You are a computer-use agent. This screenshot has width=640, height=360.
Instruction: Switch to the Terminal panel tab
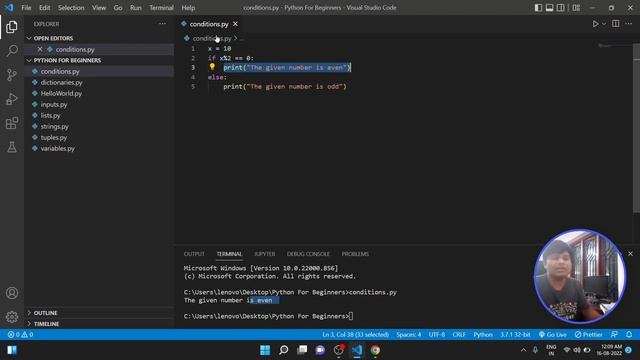[229, 254]
